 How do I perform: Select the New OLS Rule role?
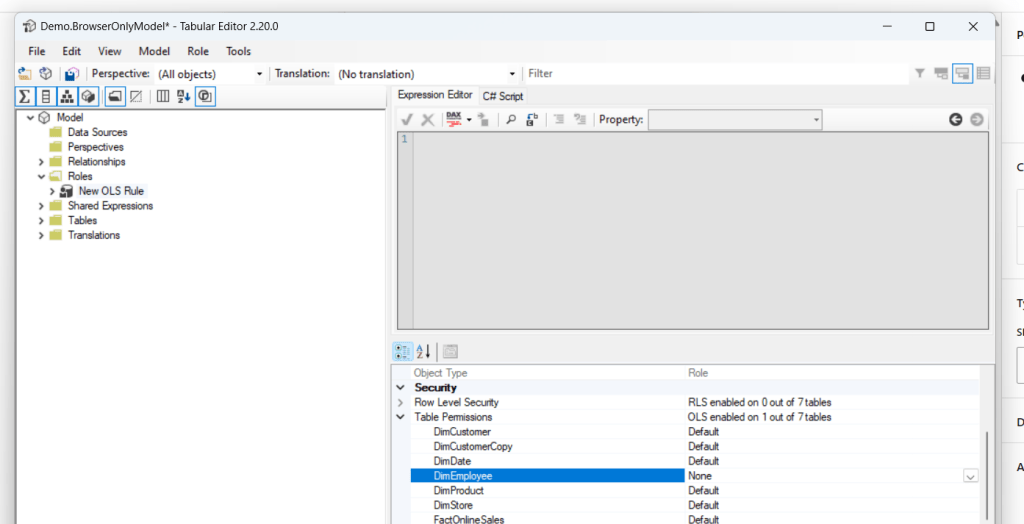pos(111,191)
